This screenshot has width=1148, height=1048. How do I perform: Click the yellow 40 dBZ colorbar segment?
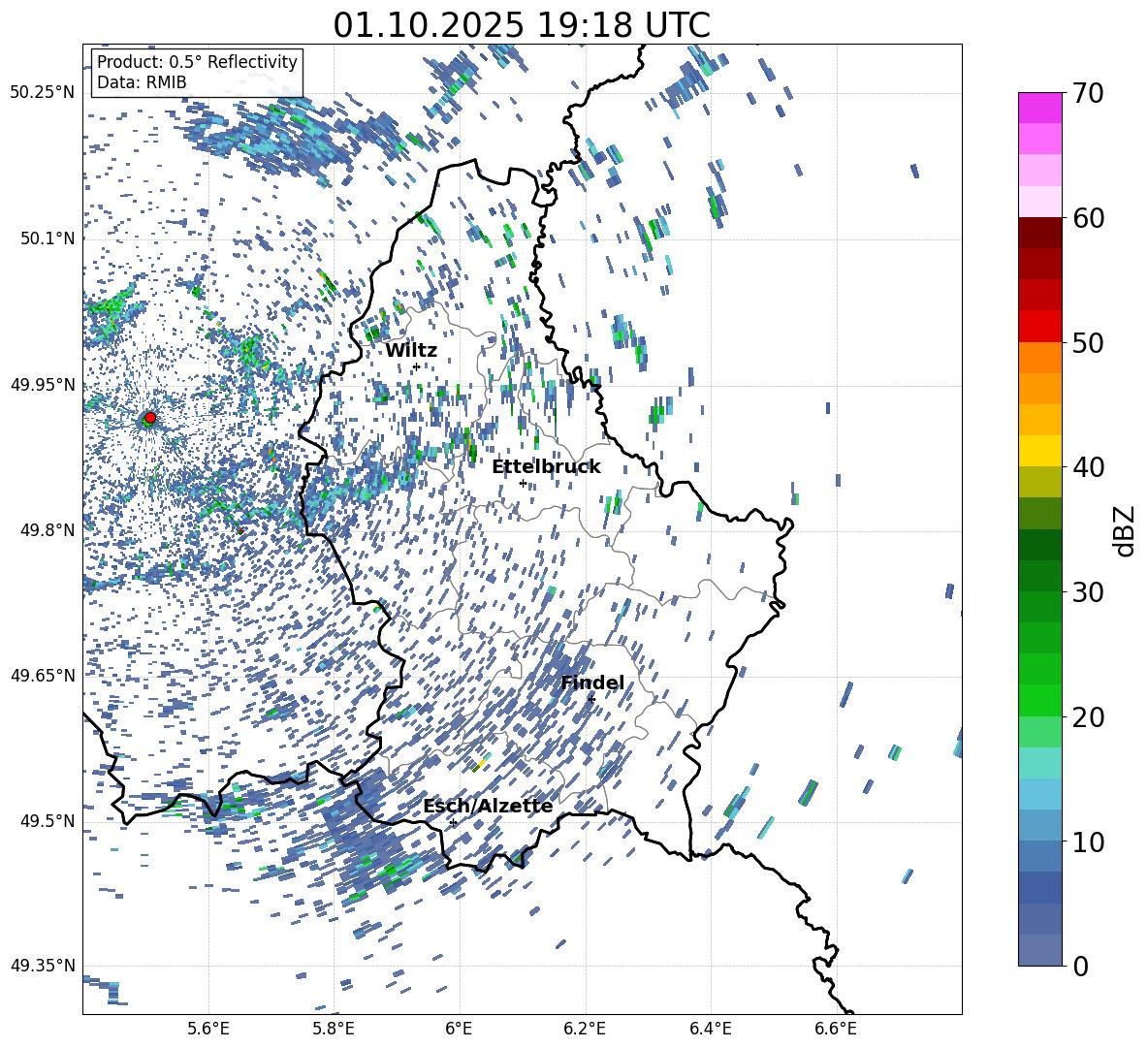pyautogui.click(x=1039, y=451)
